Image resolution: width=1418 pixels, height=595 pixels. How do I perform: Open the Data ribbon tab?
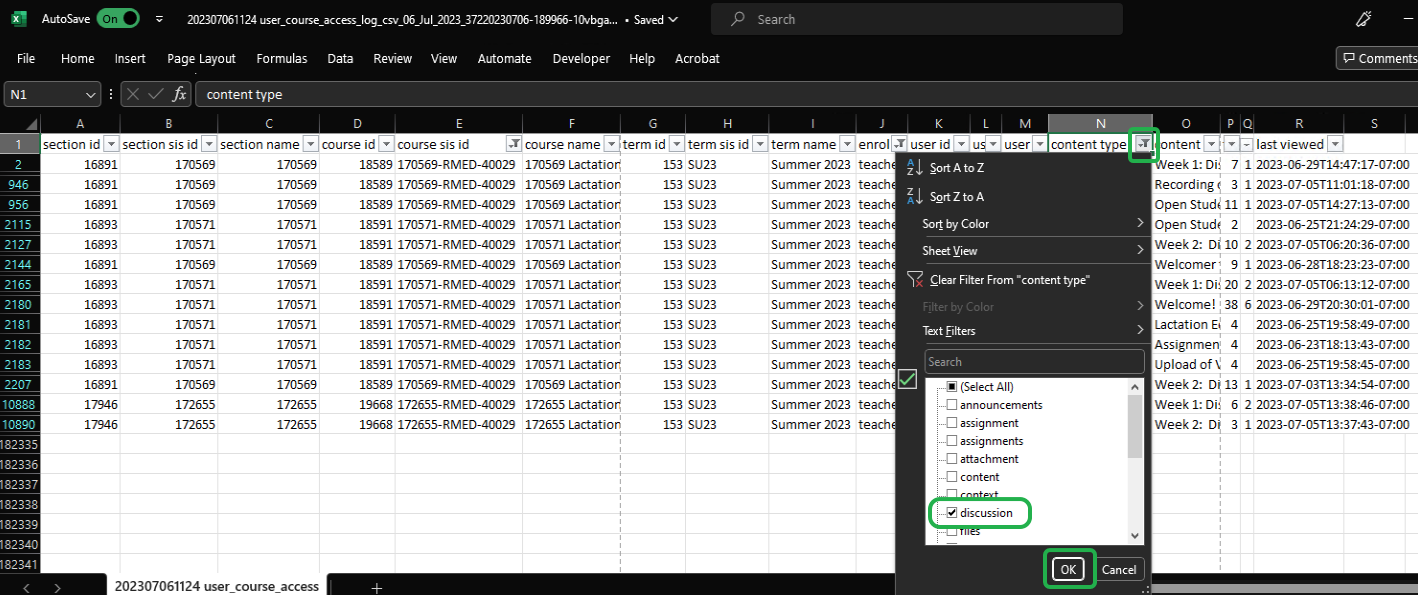pyautogui.click(x=340, y=59)
